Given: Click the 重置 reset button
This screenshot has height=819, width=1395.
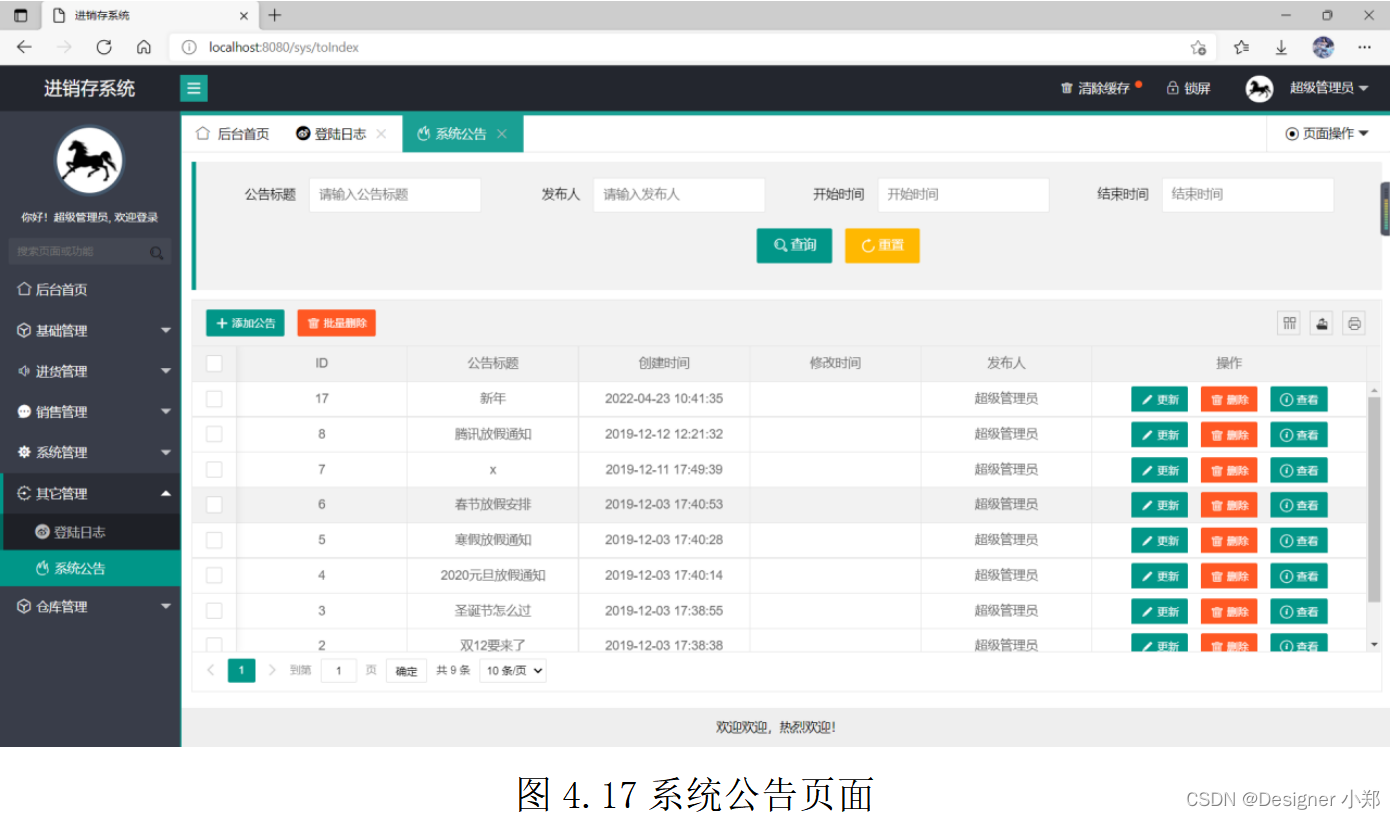Looking at the screenshot, I should tap(882, 245).
